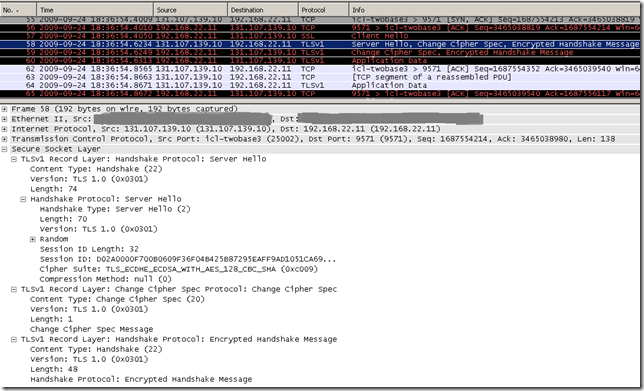This screenshot has height=391, width=644.
Task: Expand the Random field
Action: (x=33, y=239)
